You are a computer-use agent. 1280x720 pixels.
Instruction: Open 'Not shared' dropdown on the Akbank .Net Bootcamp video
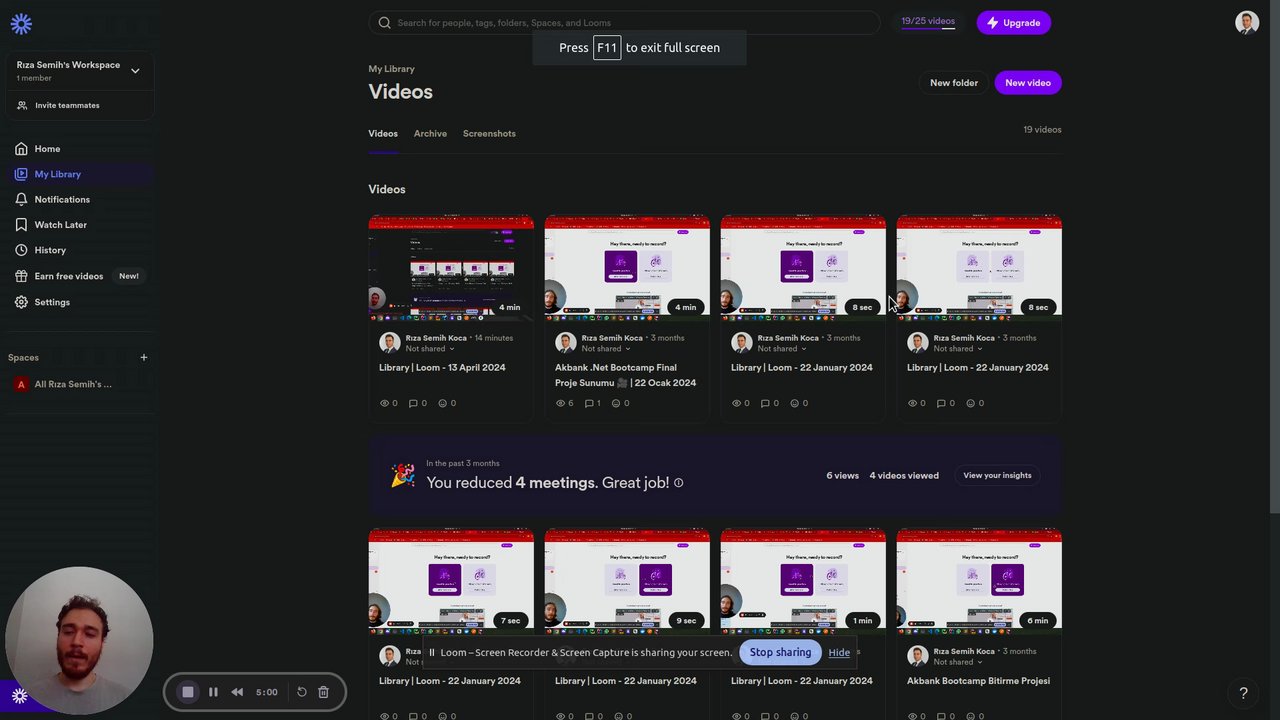click(605, 349)
